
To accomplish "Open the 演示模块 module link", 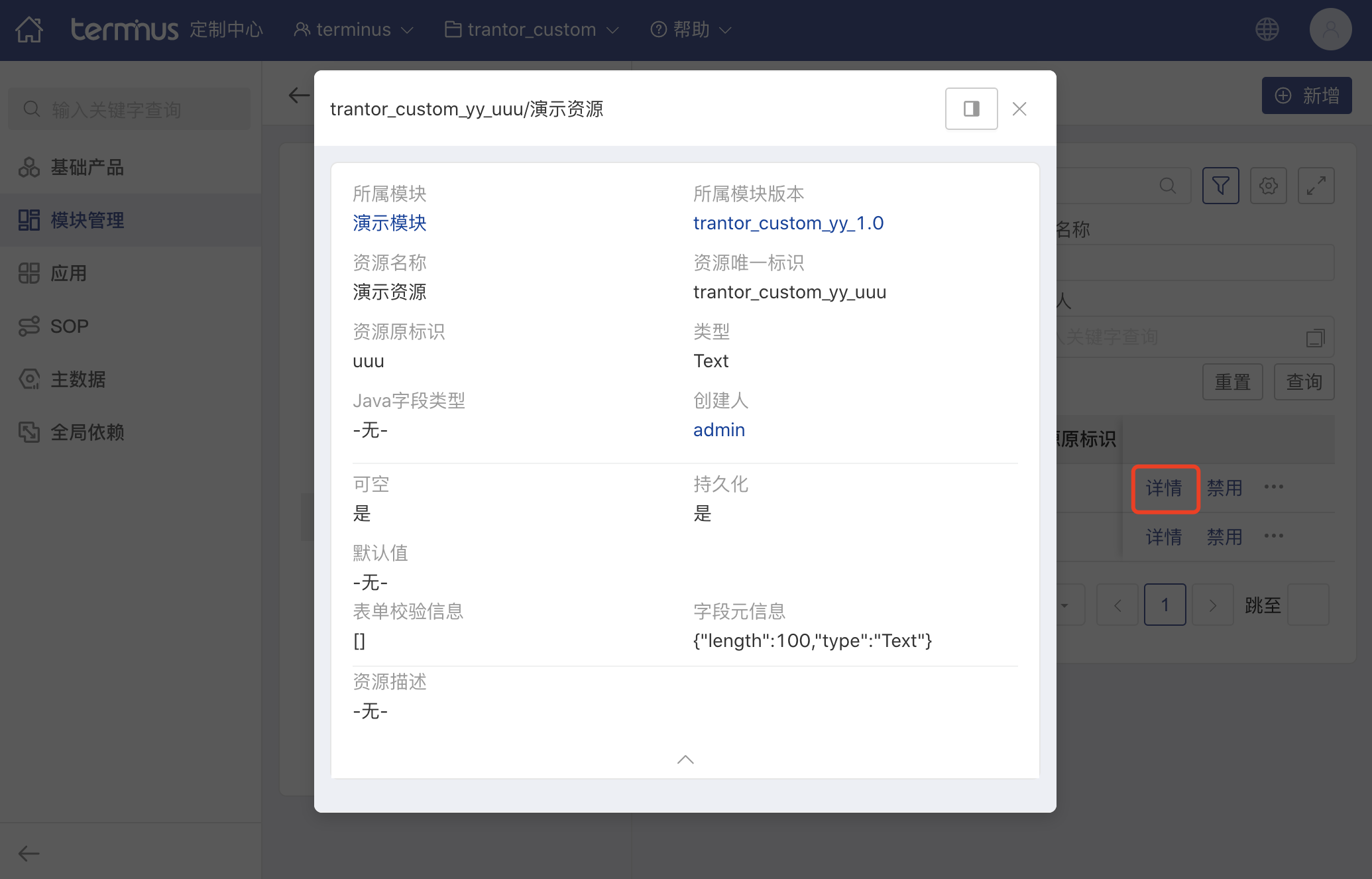I will 390,223.
